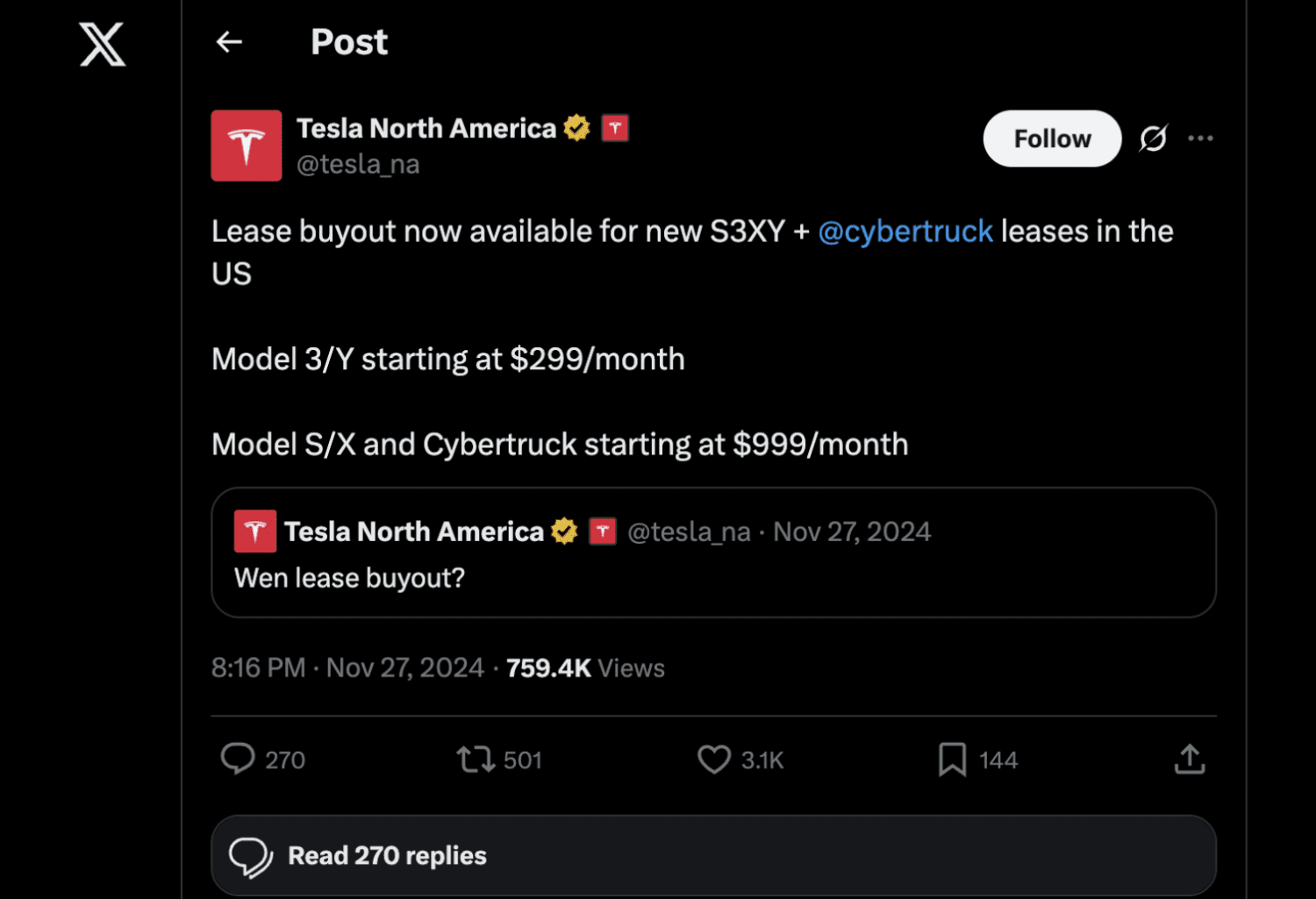Click the gold verified badge on author name
Image resolution: width=1316 pixels, height=899 pixels.
tap(576, 128)
